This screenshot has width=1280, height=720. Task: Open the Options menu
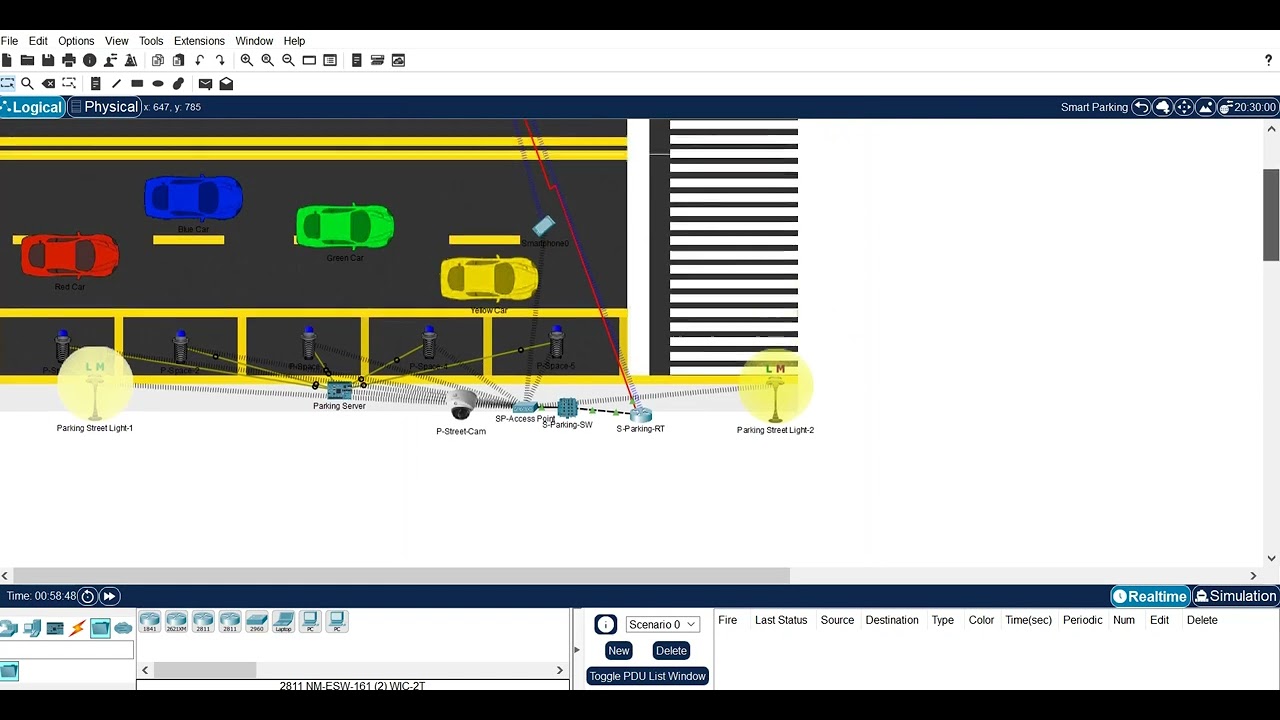click(76, 41)
